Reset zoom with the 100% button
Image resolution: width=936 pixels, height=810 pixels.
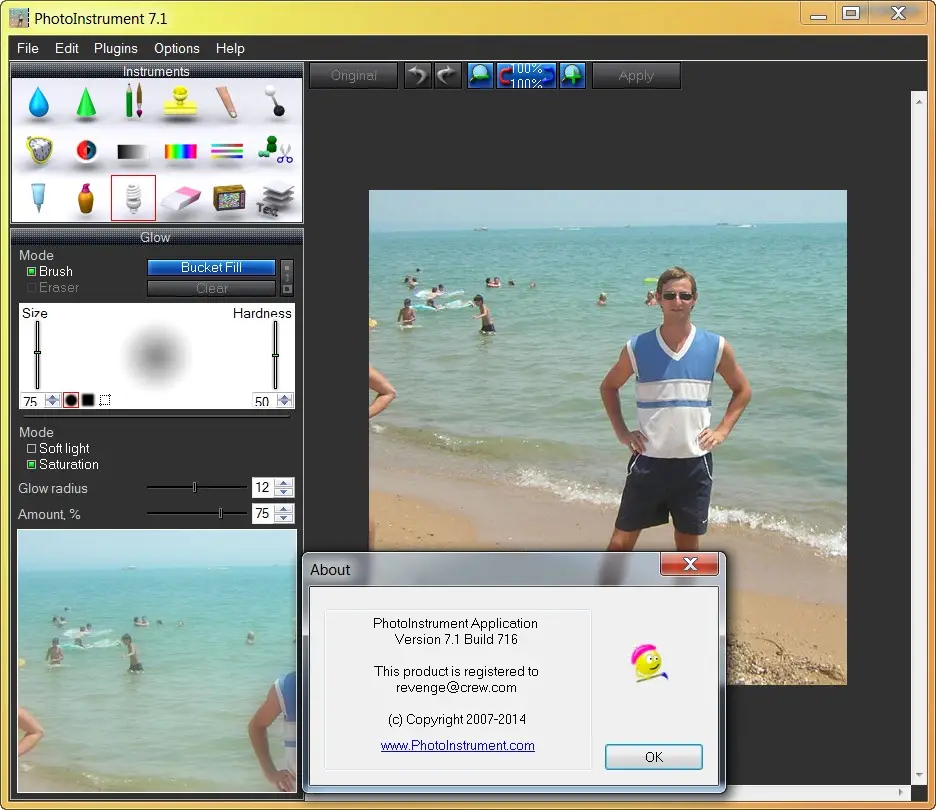click(x=526, y=76)
